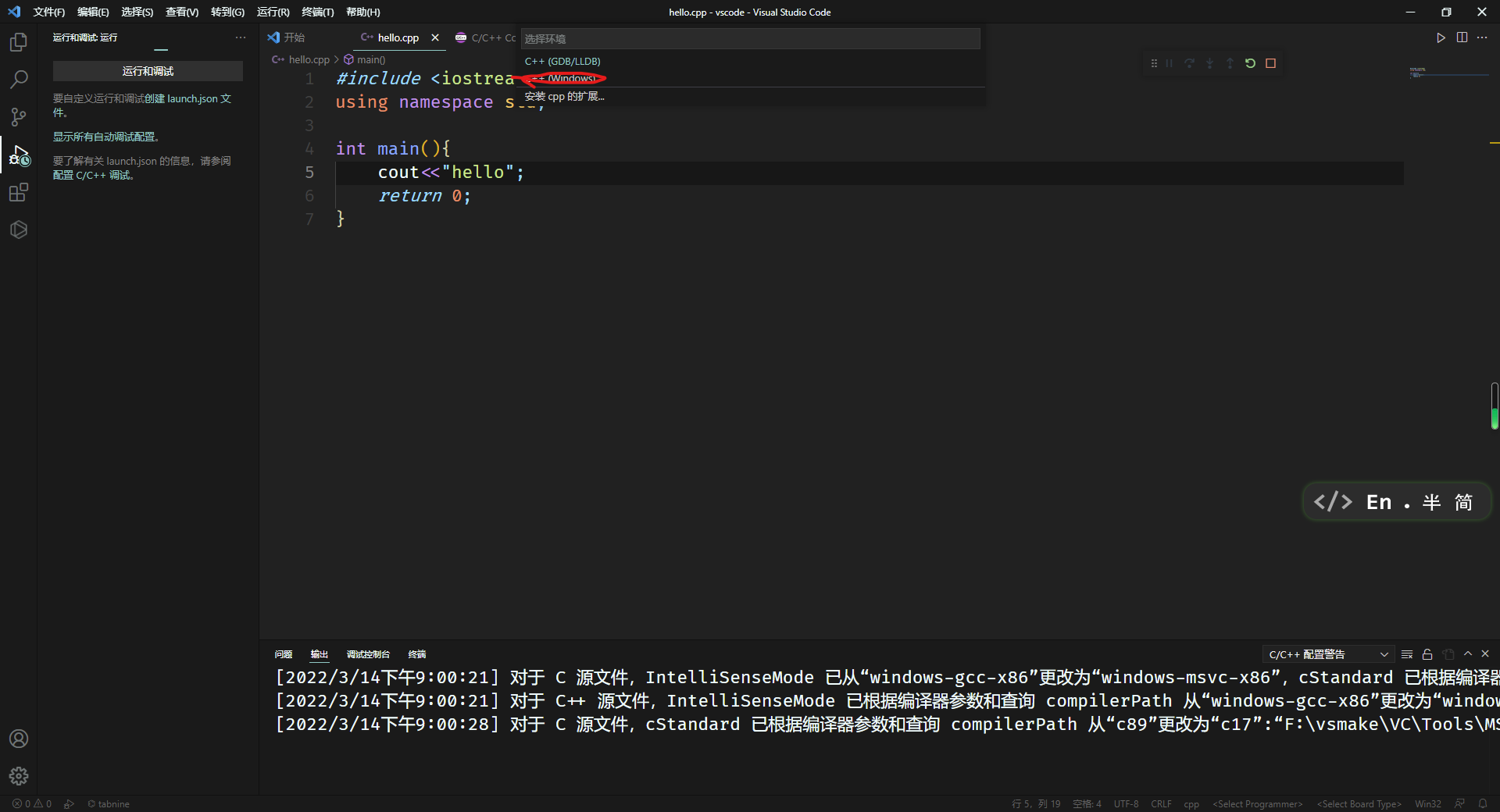Image resolution: width=1500 pixels, height=812 pixels.
Task: Open the errors and warnings status indicator
Action: [x=32, y=804]
